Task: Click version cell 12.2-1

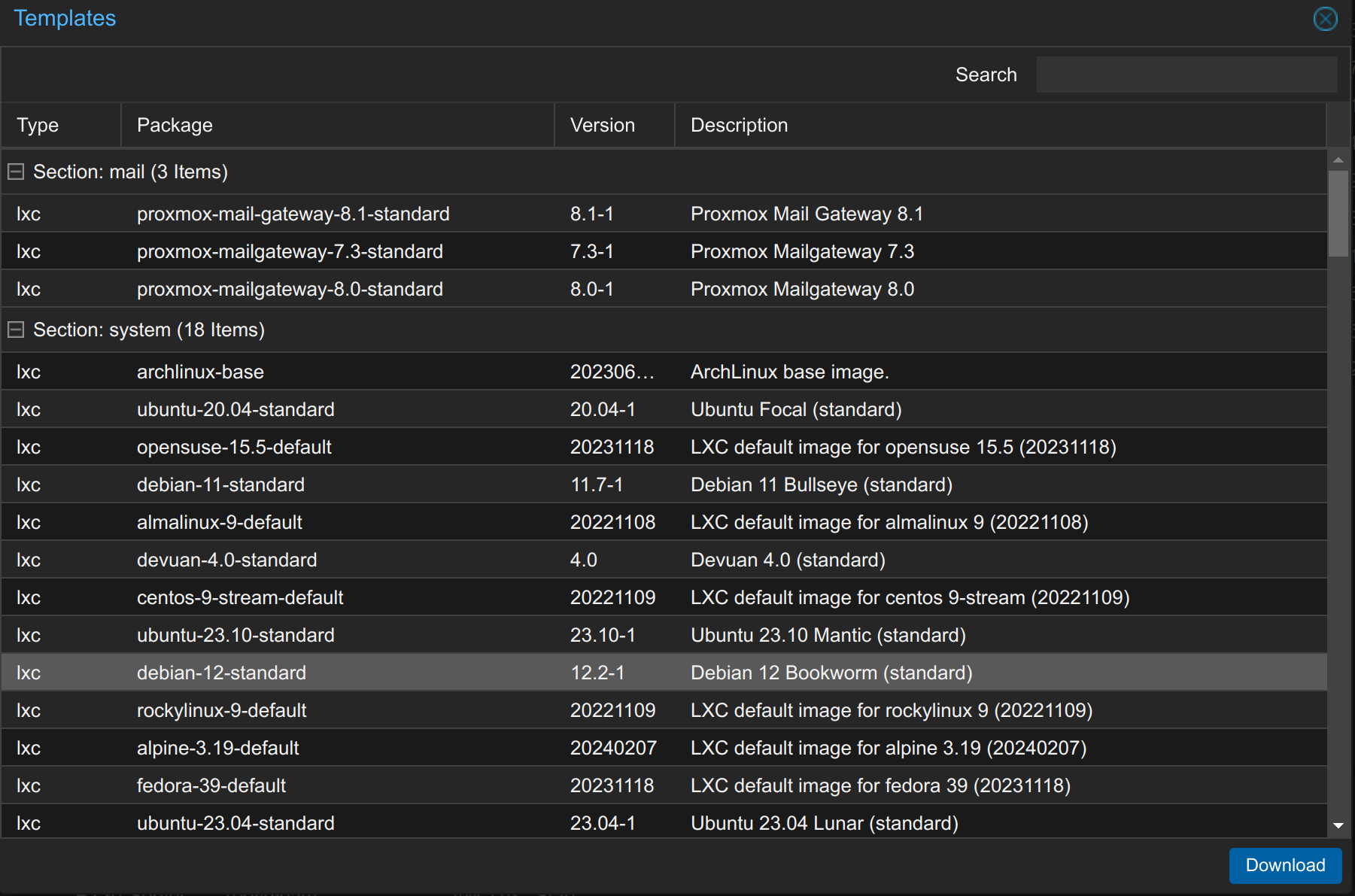Action: pos(597,673)
